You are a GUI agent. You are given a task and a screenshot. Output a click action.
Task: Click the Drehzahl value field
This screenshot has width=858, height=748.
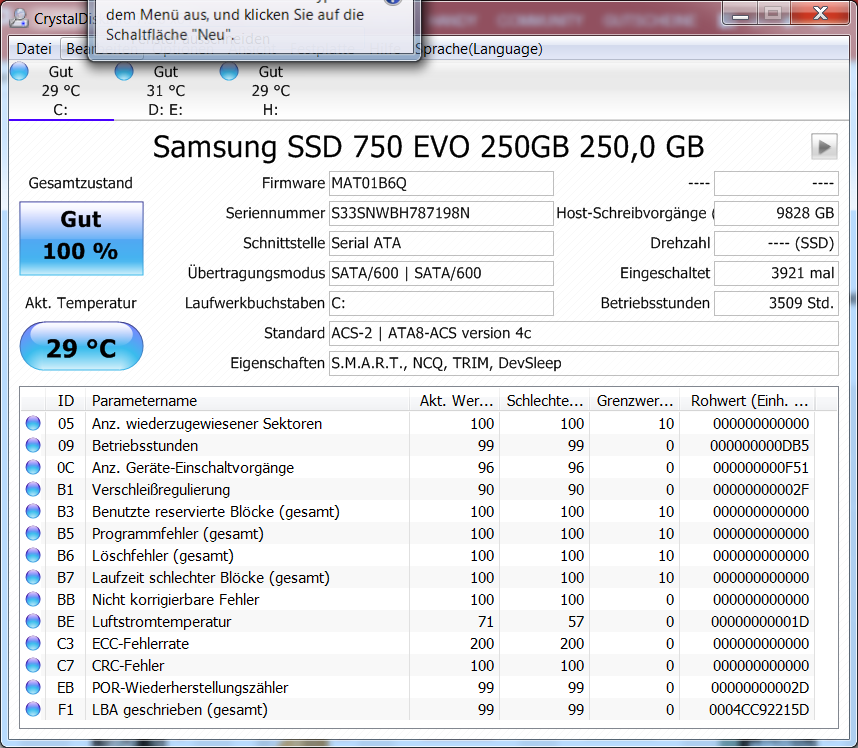click(x=776, y=243)
